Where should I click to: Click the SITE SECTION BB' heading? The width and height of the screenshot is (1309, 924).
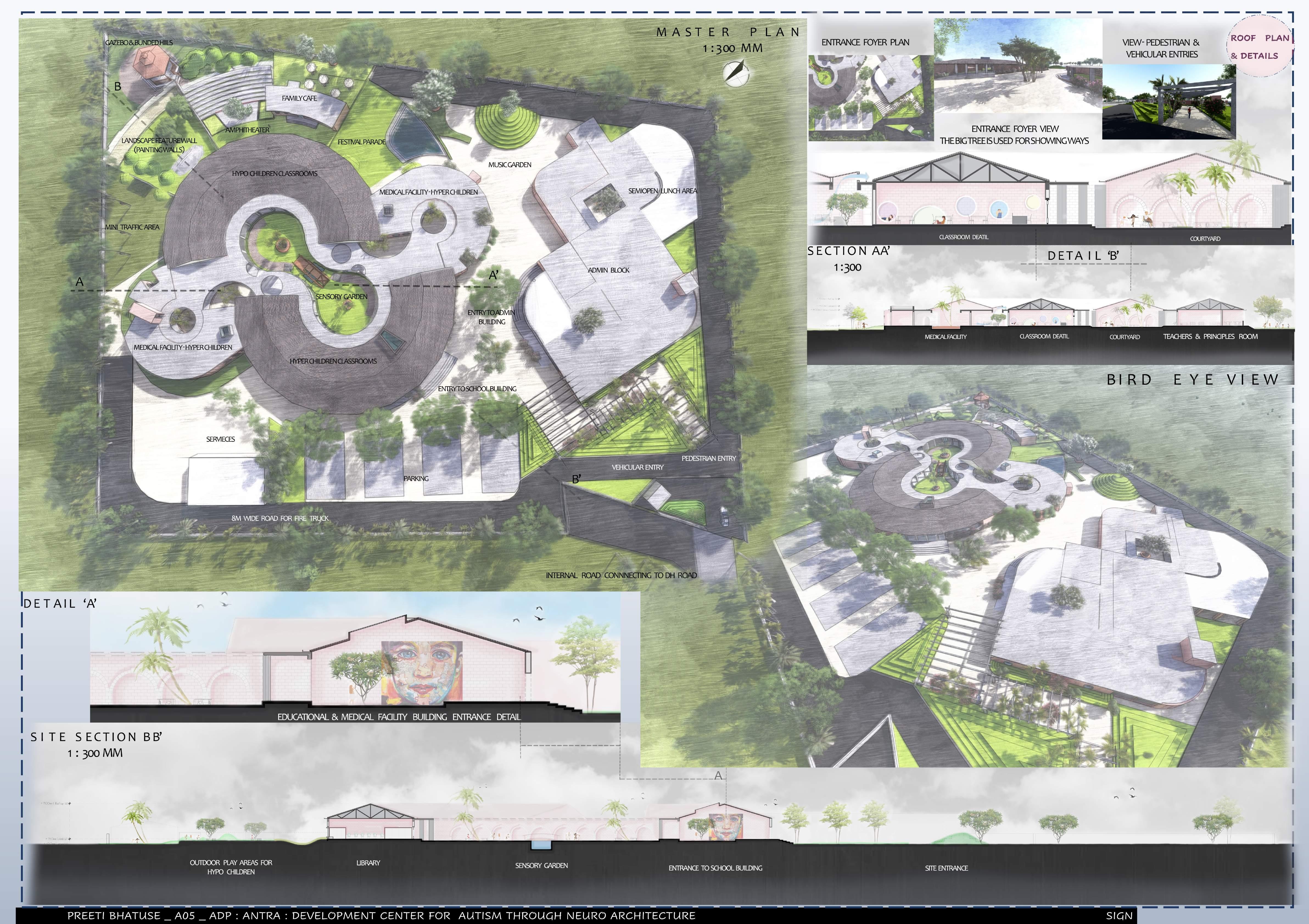click(x=96, y=737)
